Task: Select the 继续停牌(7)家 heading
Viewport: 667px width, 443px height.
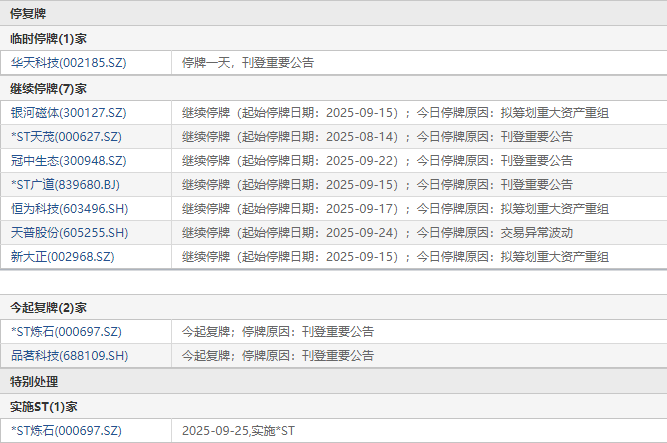Action: pos(48,89)
